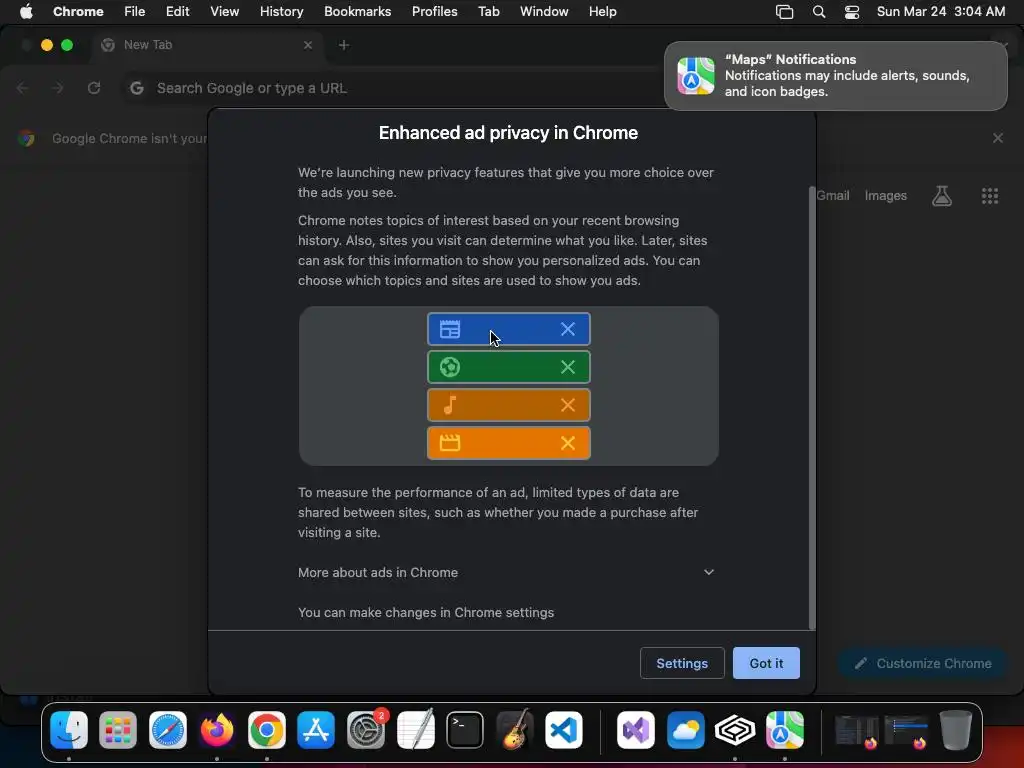Screen dimensions: 1024x768
Task: Remove the music note topic chip
Action: [x=568, y=405]
